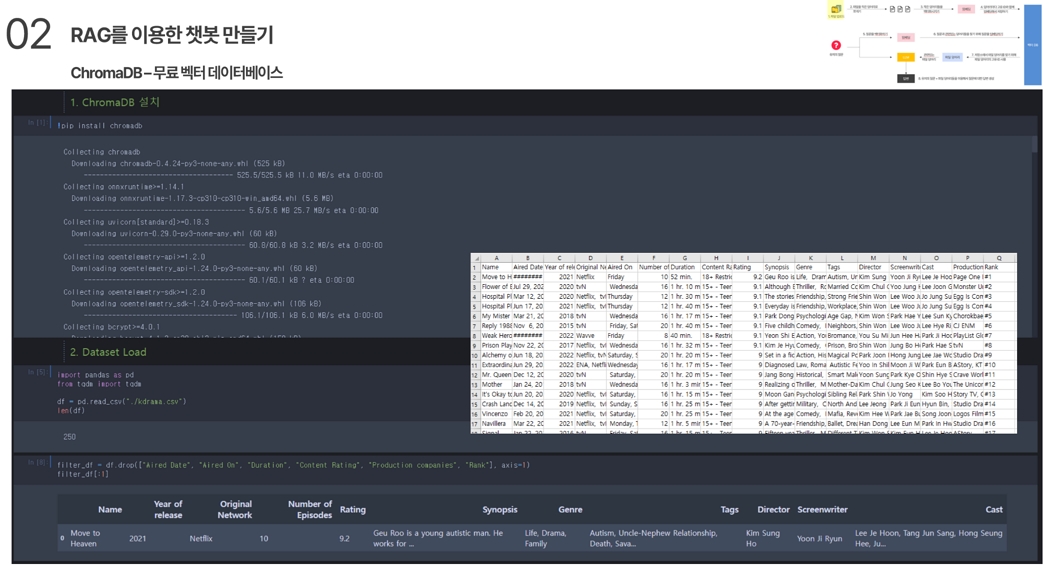The width and height of the screenshot is (1049, 570).
Task: Click the 'Screenwriter' dataframe column header
Action: pos(822,510)
